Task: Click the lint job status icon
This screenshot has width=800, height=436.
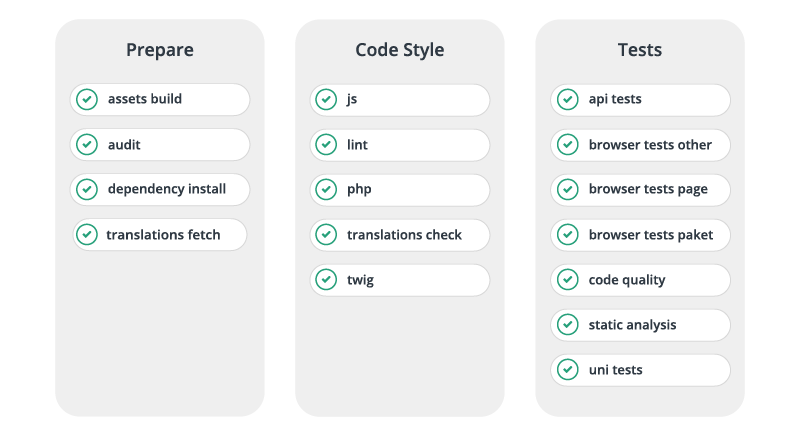Action: pyautogui.click(x=326, y=144)
